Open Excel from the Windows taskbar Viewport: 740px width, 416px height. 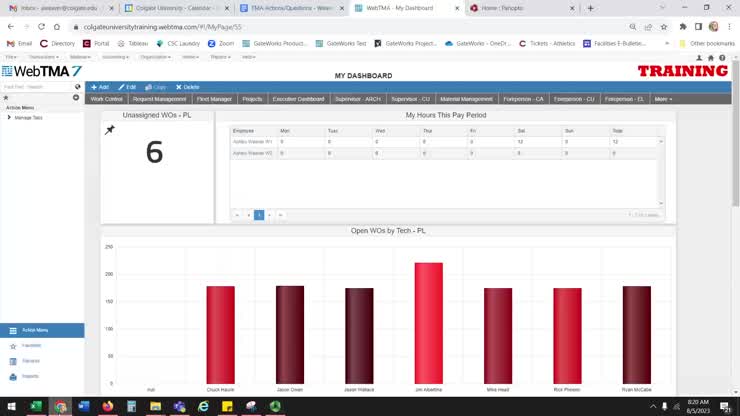[36, 406]
